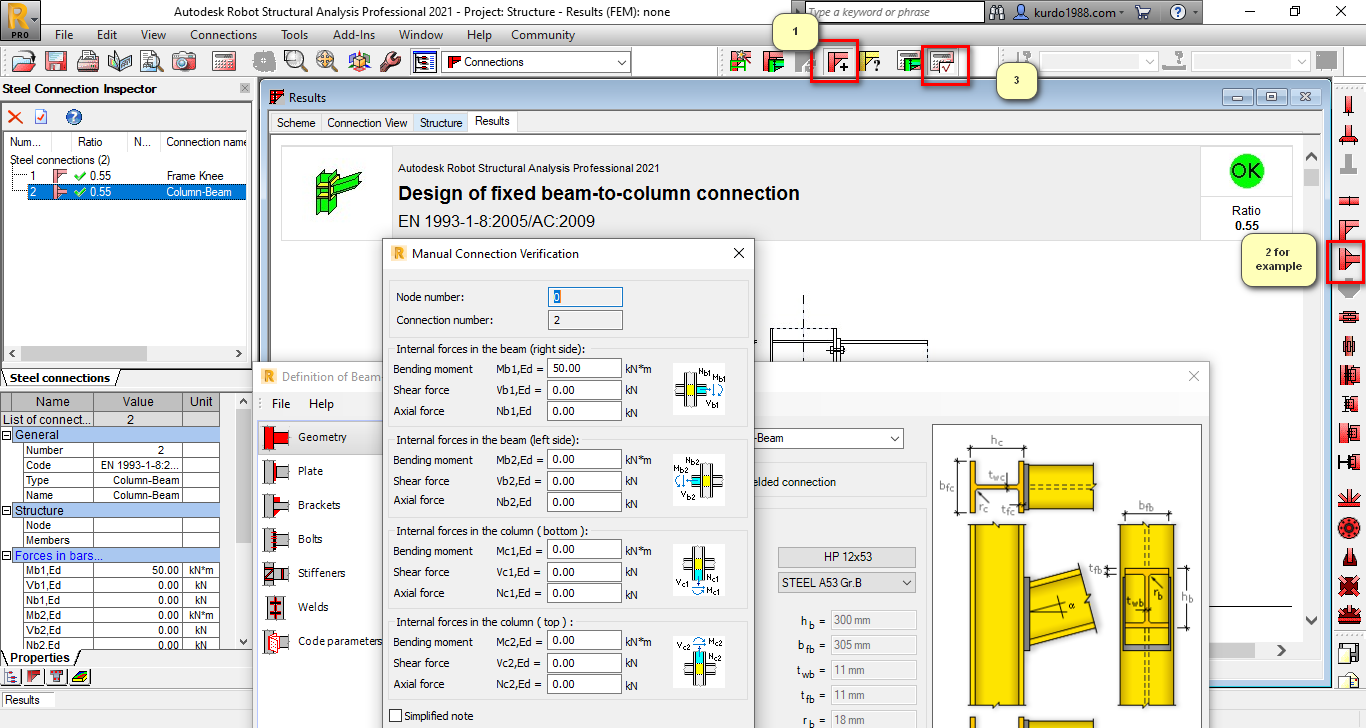Click the wrench Tools icon
Viewport: 1366px width, 728px height.
(x=391, y=61)
